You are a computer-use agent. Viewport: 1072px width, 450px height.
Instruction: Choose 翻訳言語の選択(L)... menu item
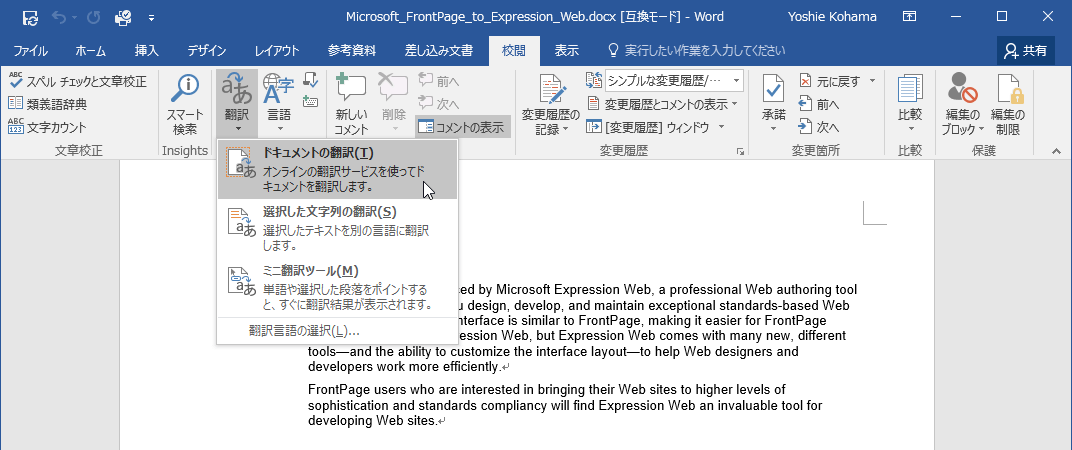337,331
